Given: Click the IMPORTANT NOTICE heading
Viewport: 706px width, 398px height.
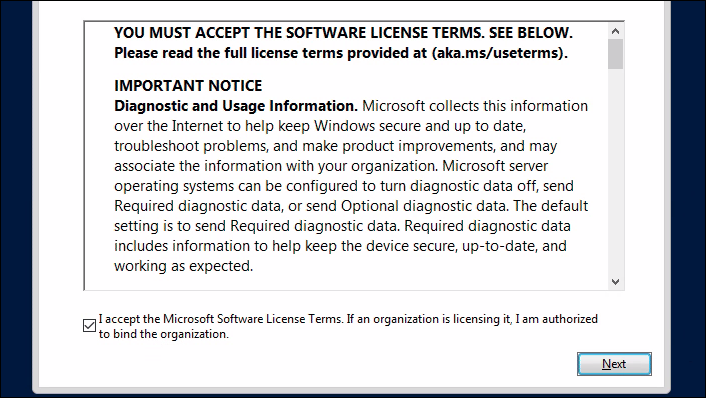Looking at the screenshot, I should pos(188,86).
